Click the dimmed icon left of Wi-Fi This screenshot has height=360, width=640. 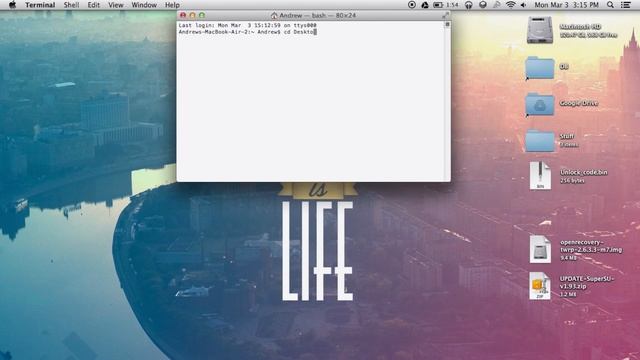497,5
